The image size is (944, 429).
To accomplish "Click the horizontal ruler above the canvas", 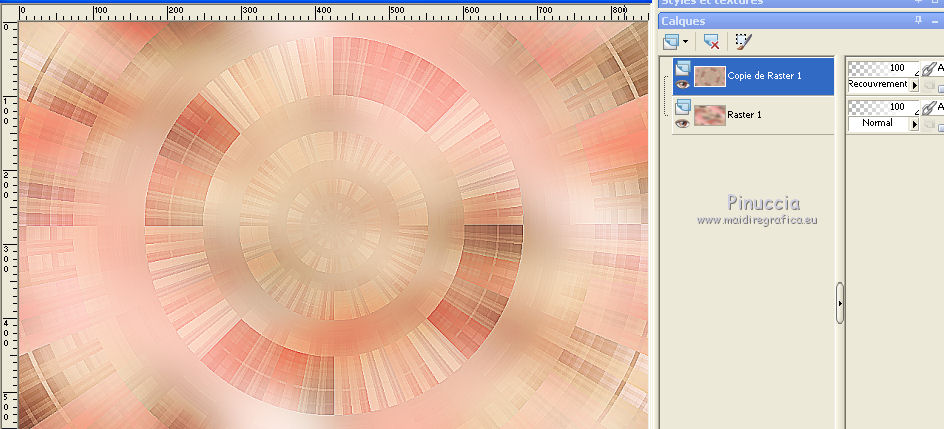I will pos(333,13).
